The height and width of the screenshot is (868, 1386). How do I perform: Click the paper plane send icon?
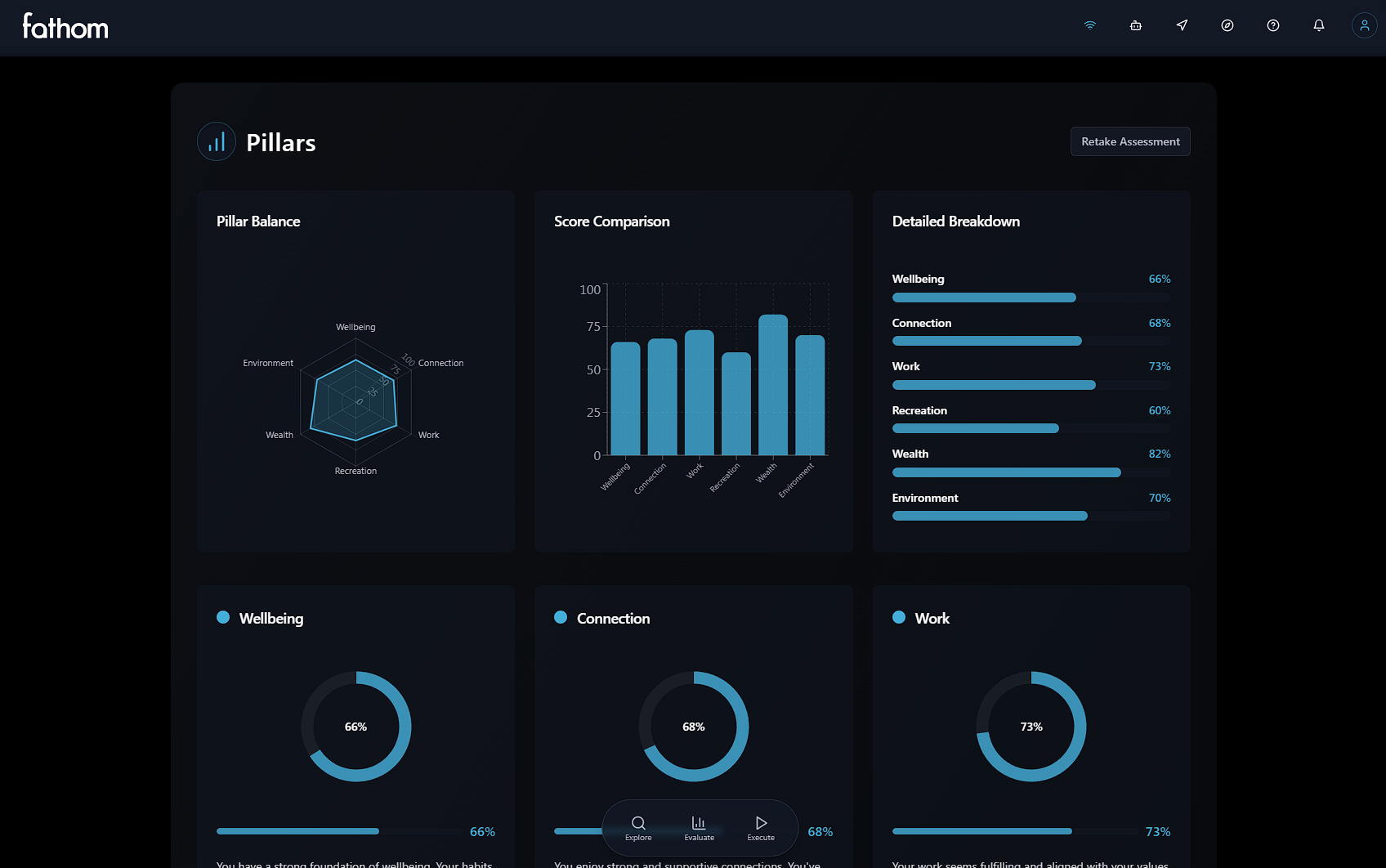(x=1181, y=25)
